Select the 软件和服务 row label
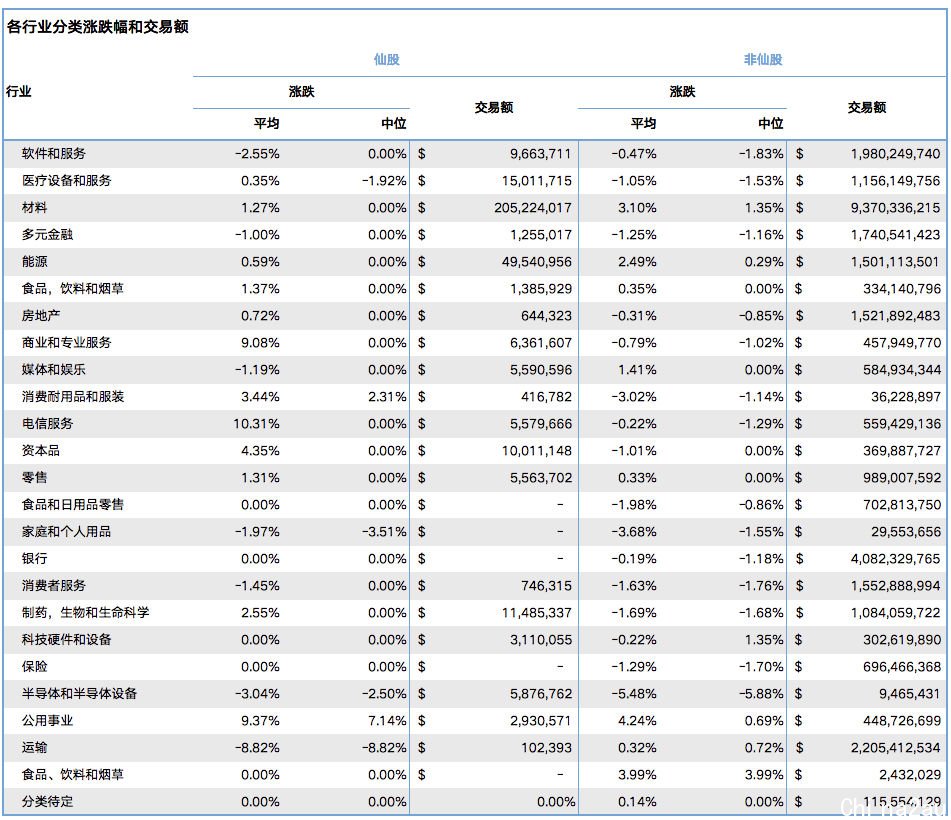The width and height of the screenshot is (951, 820). [53, 153]
